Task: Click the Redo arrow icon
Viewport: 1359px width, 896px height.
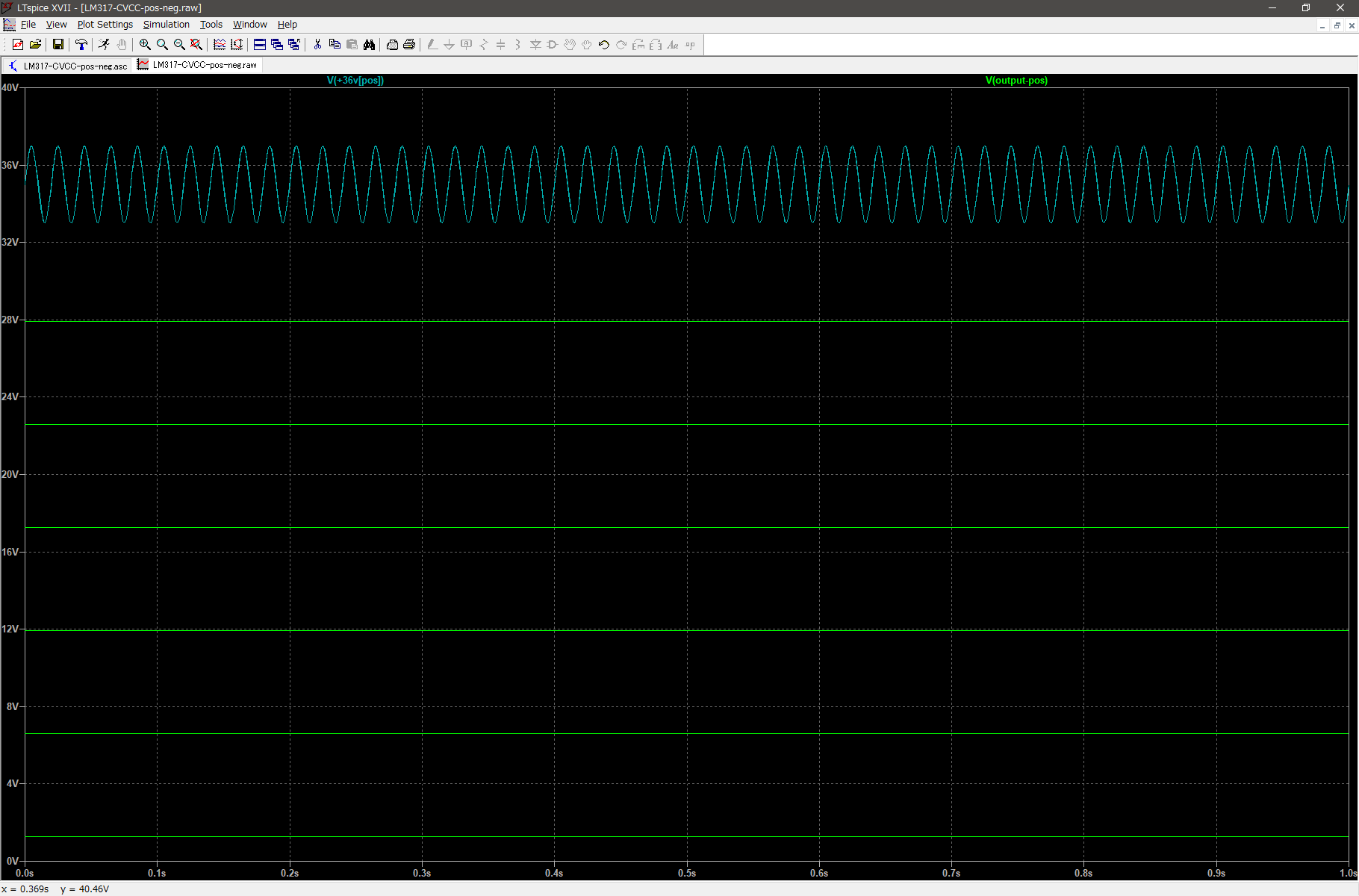Action: pyautogui.click(x=621, y=45)
